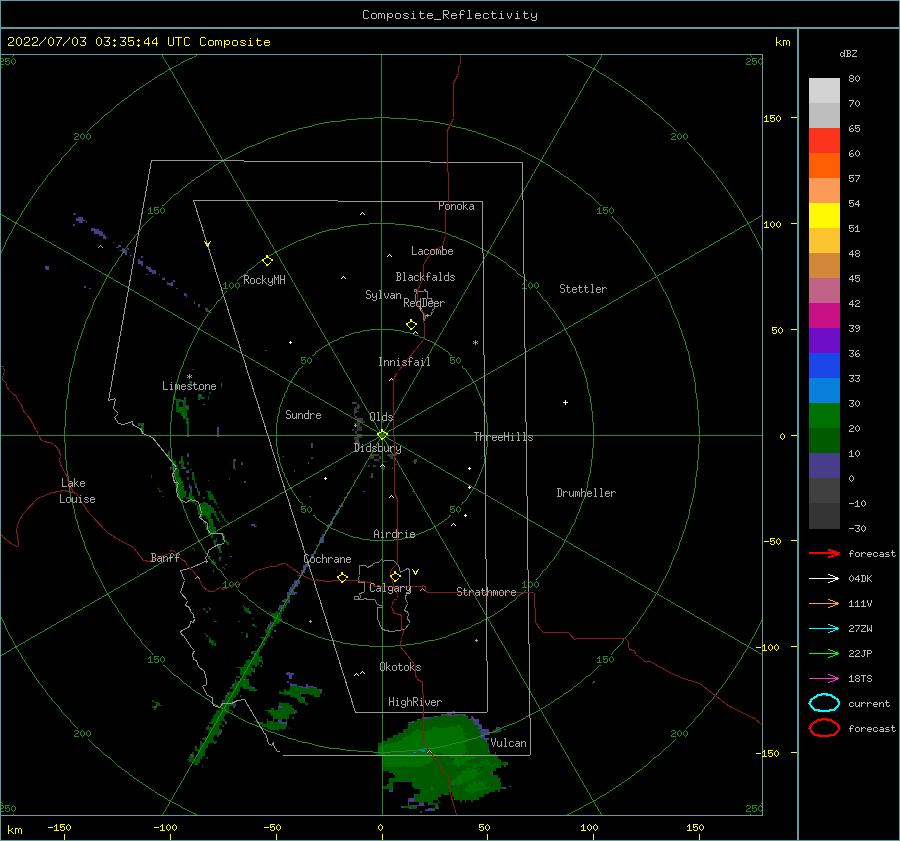Image resolution: width=900 pixels, height=841 pixels.
Task: Pick the orange 60-57 dBZ swatch
Action: (824, 166)
